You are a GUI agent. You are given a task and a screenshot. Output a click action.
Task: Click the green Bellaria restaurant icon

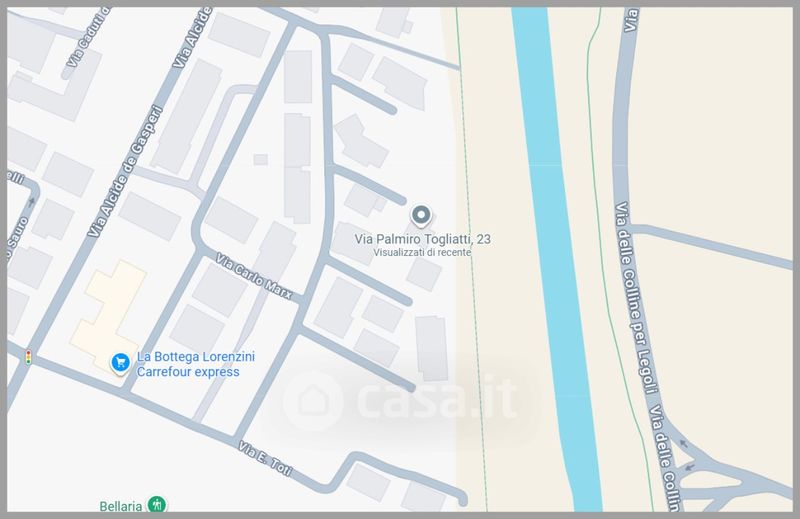coord(156,503)
